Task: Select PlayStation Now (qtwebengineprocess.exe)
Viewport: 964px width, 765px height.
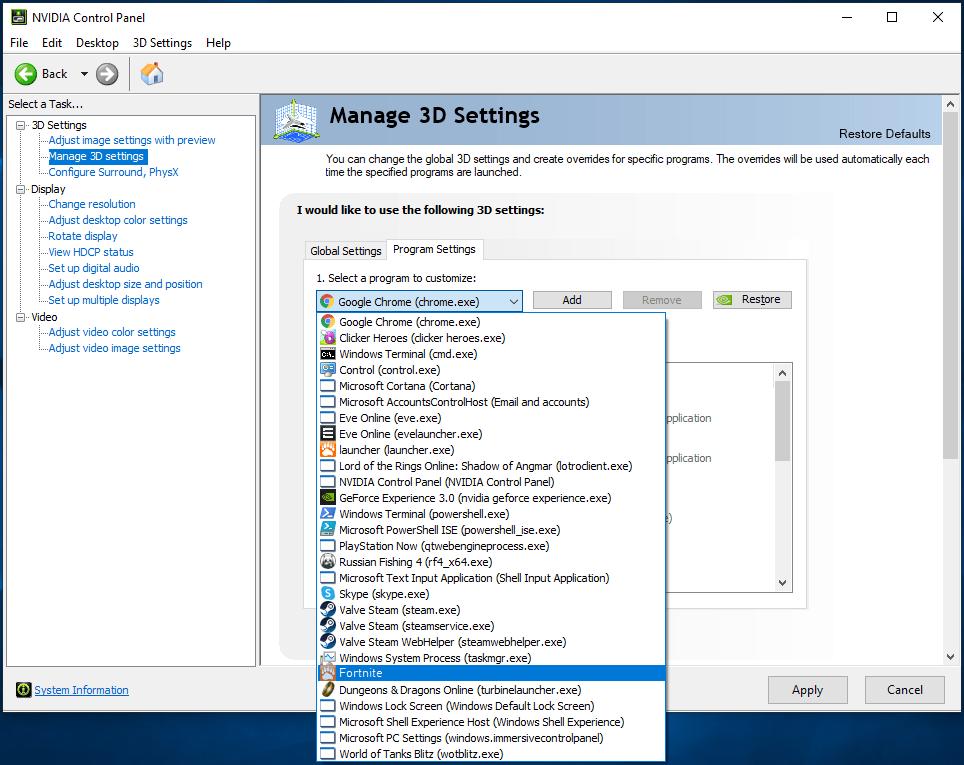Action: [x=491, y=545]
